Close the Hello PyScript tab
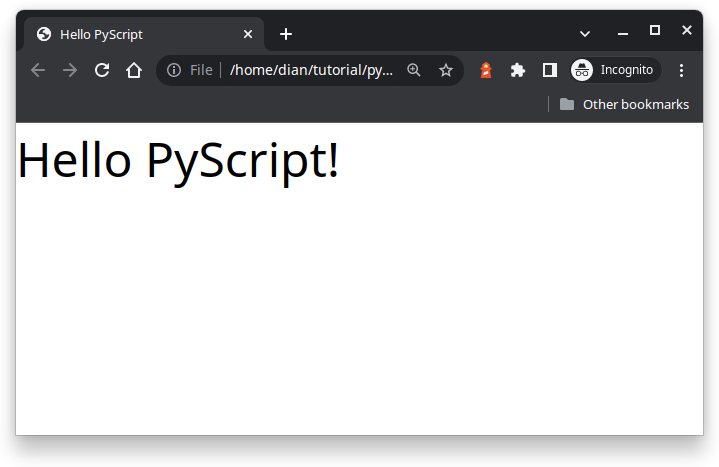This screenshot has height=467, width=719. point(248,34)
